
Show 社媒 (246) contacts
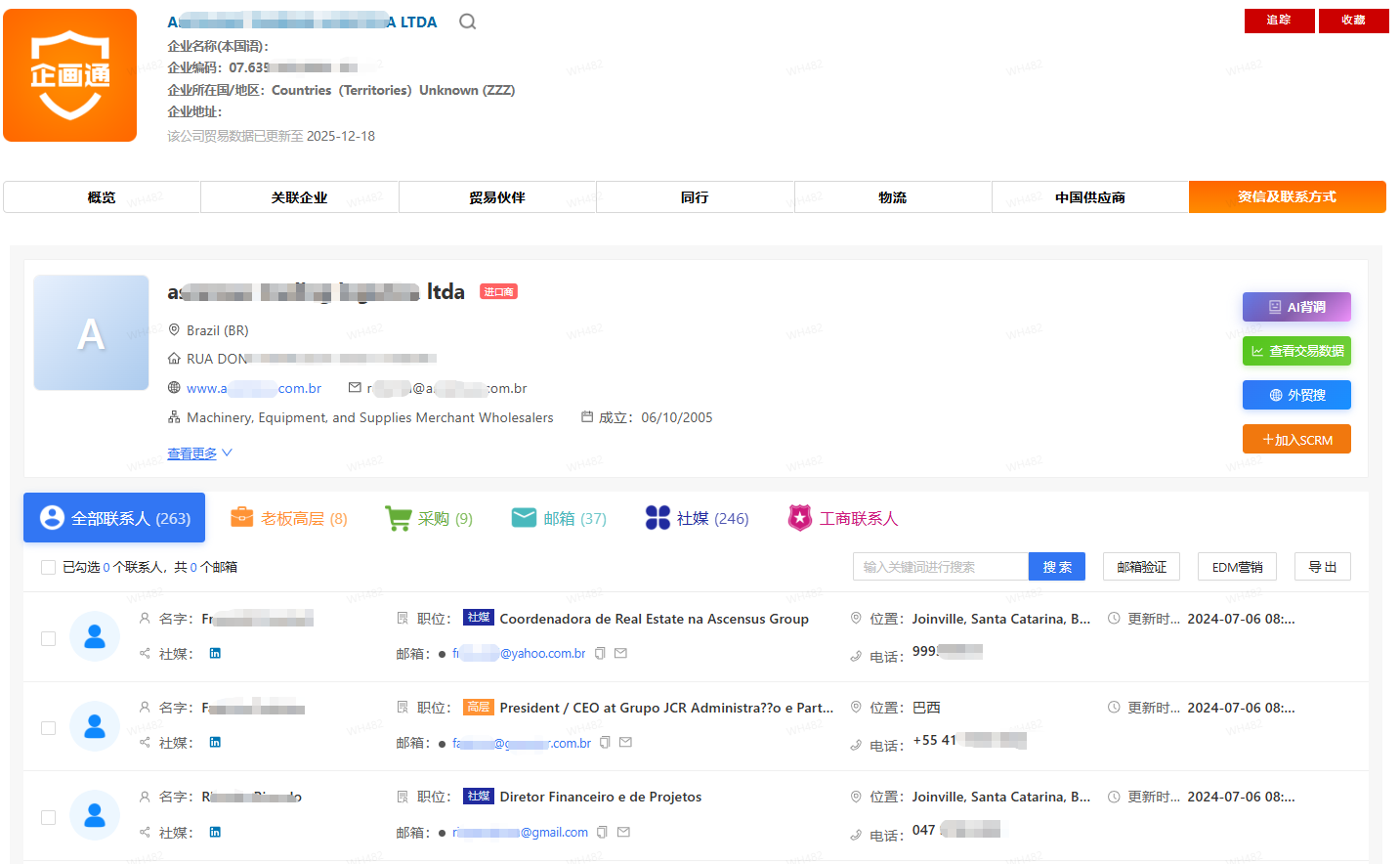[698, 518]
